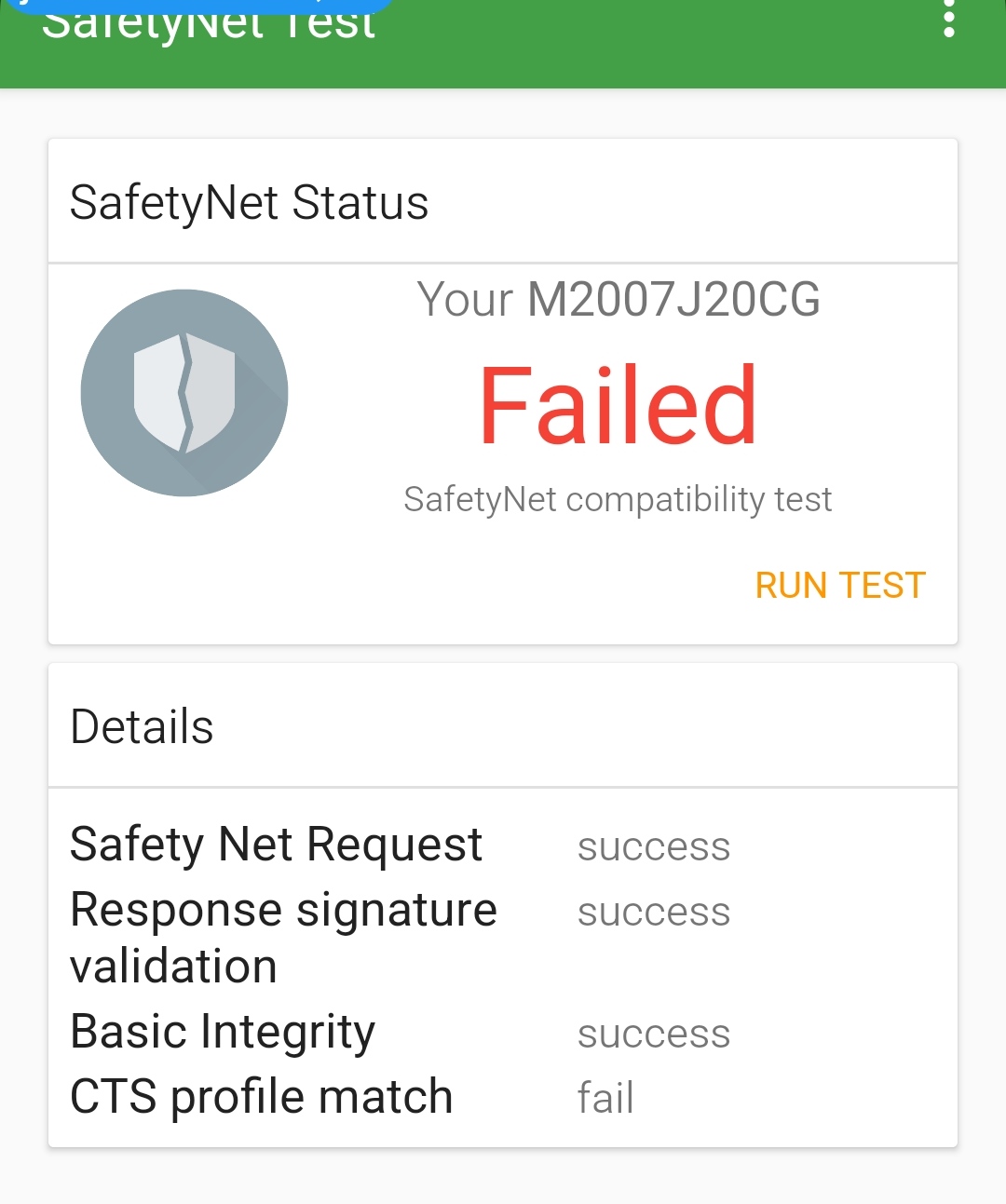Tap the CTS profile match label
This screenshot has height=1204, width=1006.
(261, 1096)
